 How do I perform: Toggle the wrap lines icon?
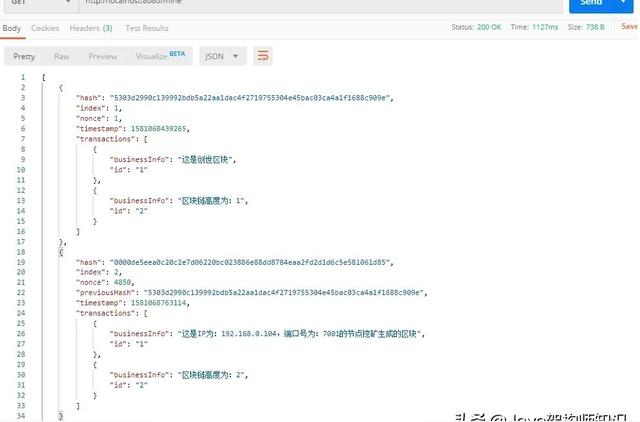click(x=263, y=56)
